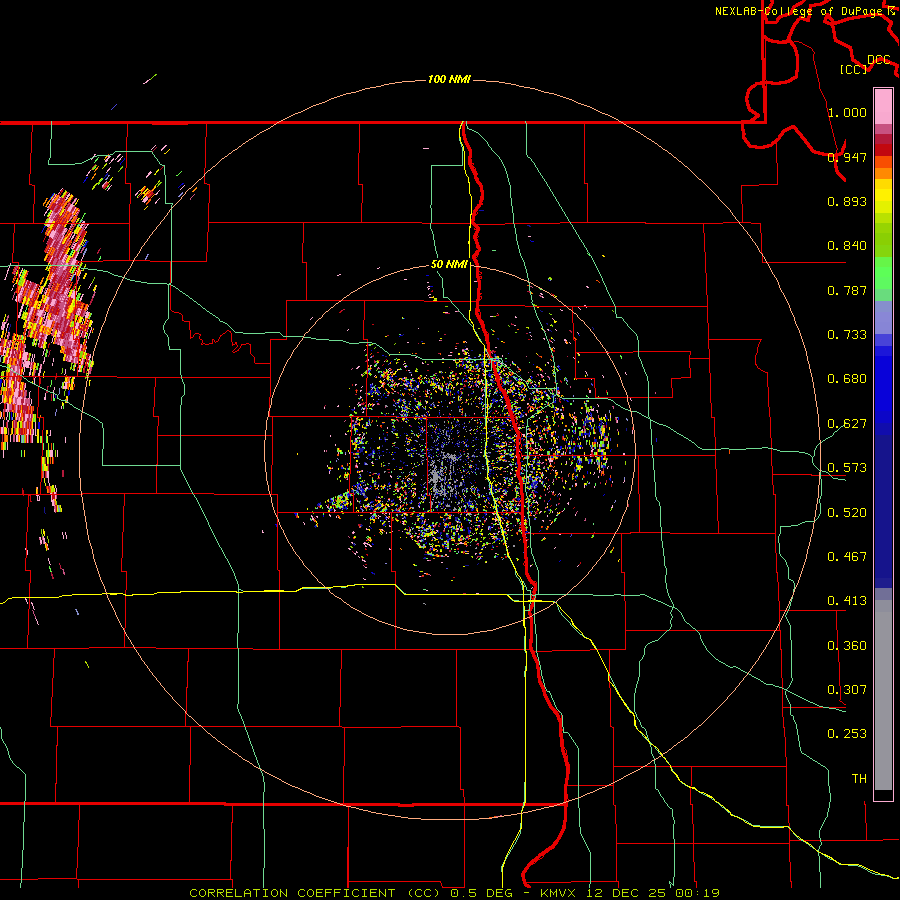The width and height of the screenshot is (900, 900).
Task: Click the 0.947 scale label
Action: 847,157
